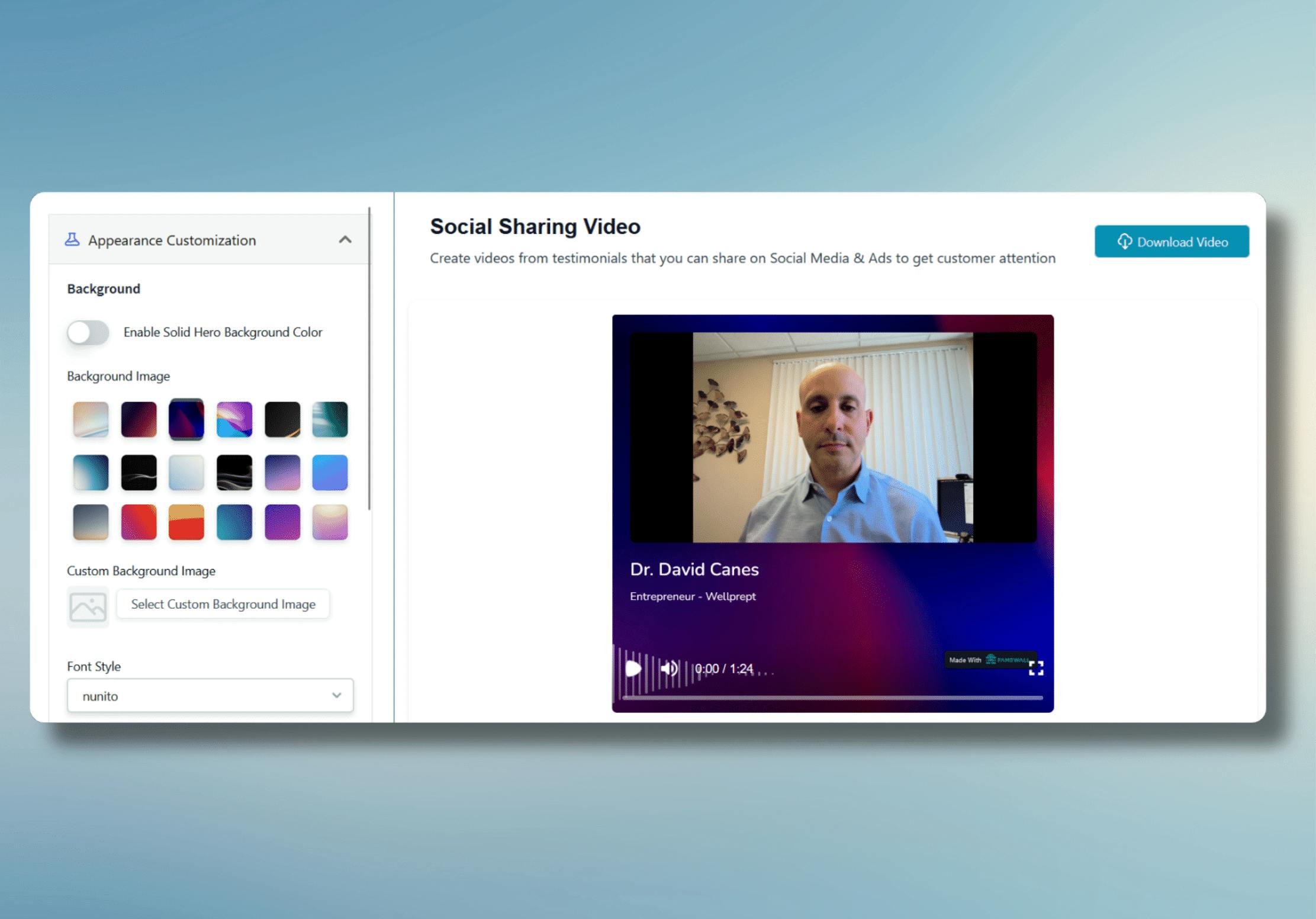Choose the purple and cyan wave background
Screen dimensions: 1316x919
(x=234, y=419)
